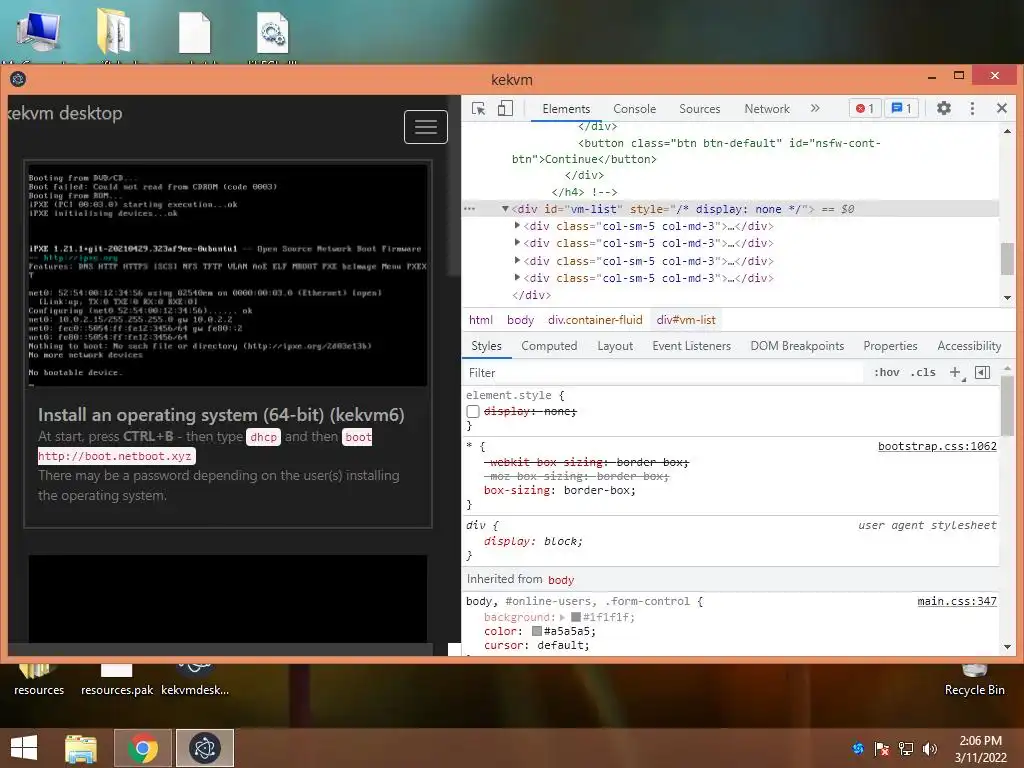Expand the background shorthand property arrow
1024x768 pixels.
[x=562, y=617]
